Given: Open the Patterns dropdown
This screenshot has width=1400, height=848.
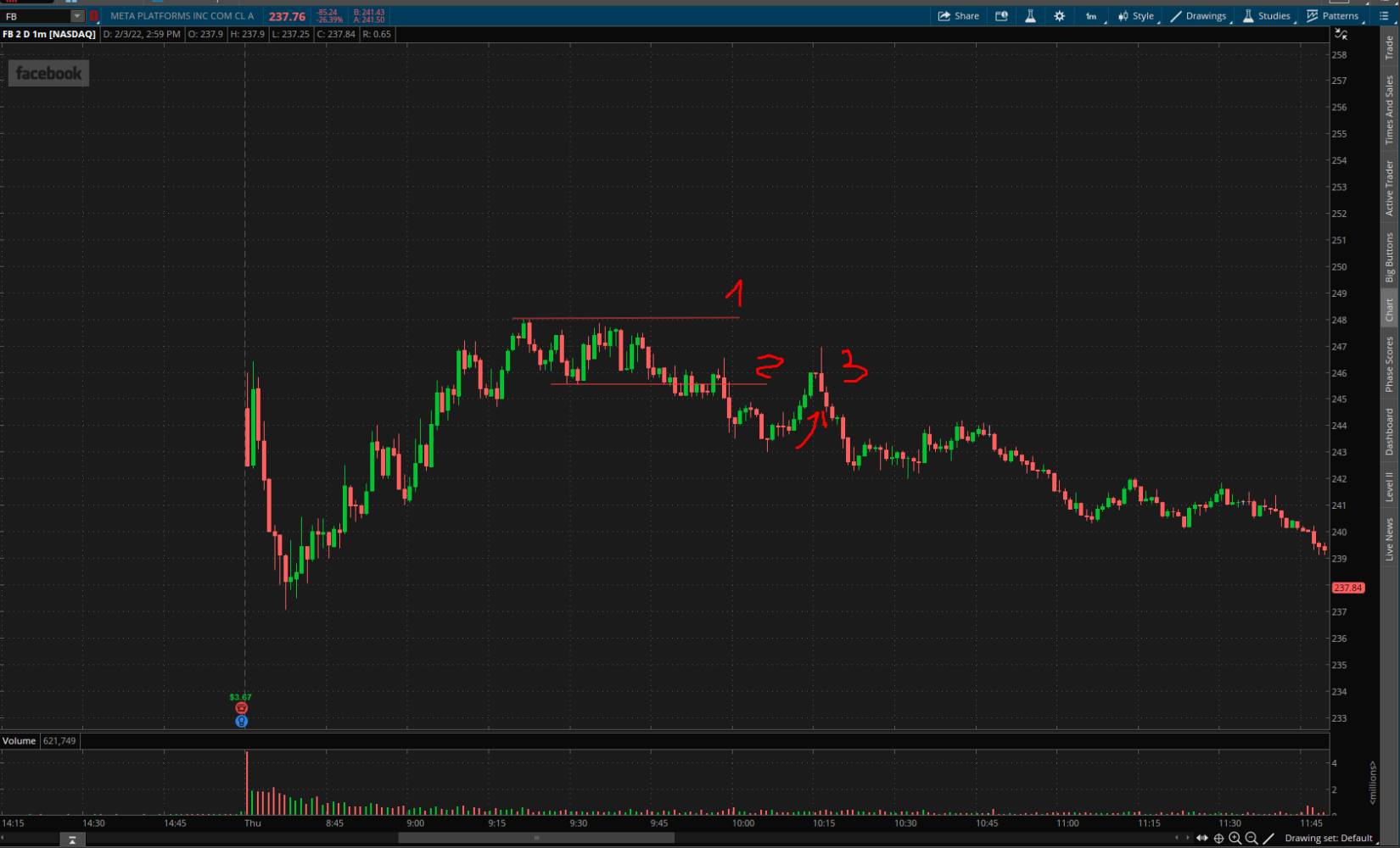Looking at the screenshot, I should point(1332,16).
